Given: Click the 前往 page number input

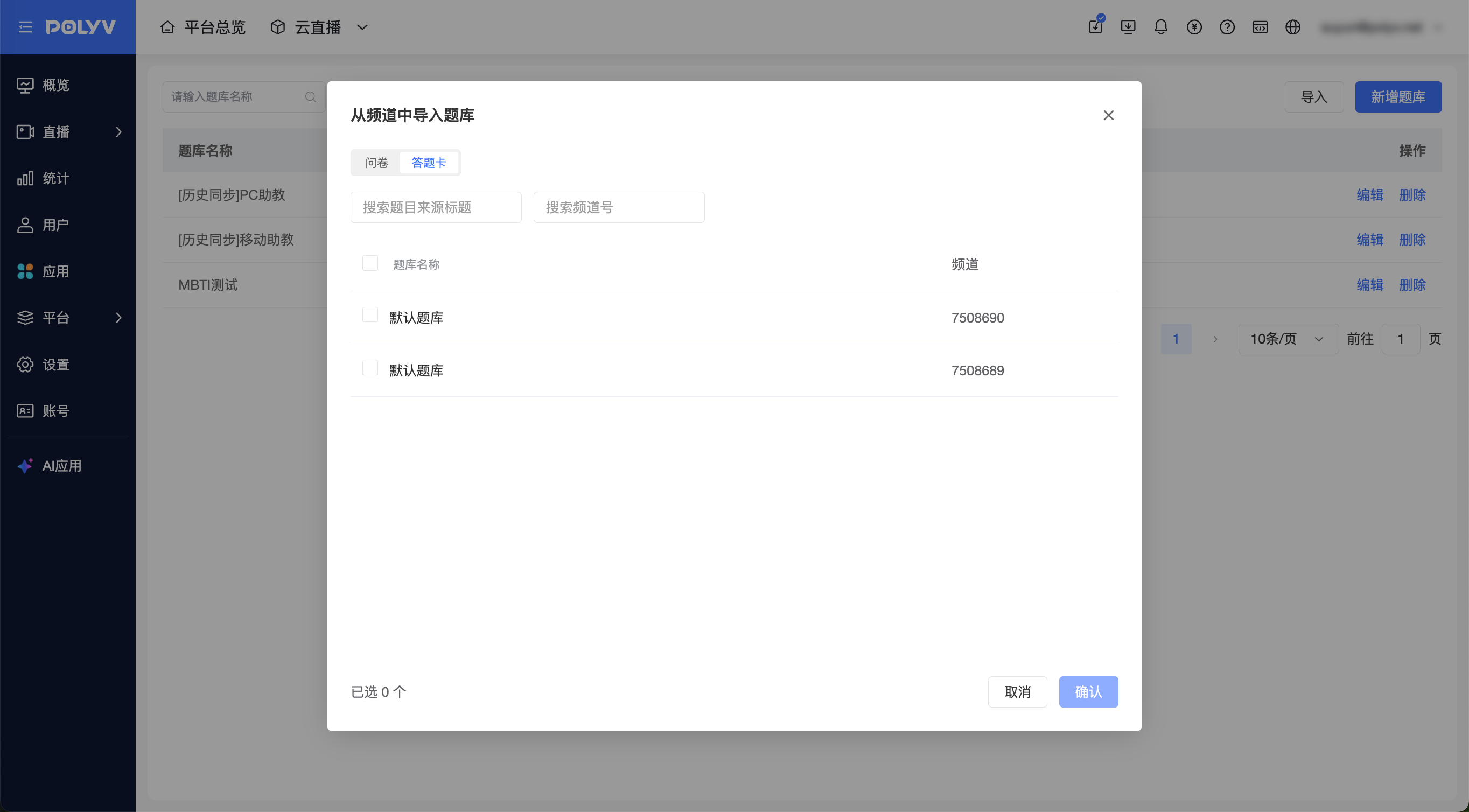Looking at the screenshot, I should coord(1401,339).
